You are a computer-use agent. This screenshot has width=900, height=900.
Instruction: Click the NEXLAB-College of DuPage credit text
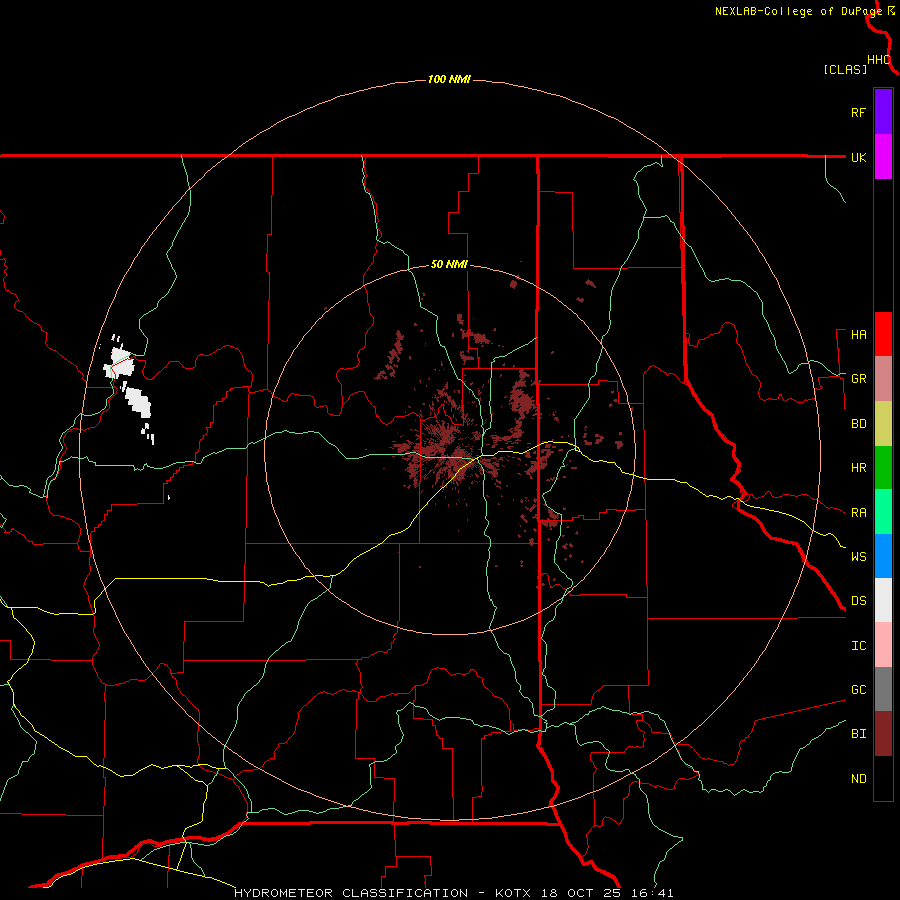(x=798, y=11)
